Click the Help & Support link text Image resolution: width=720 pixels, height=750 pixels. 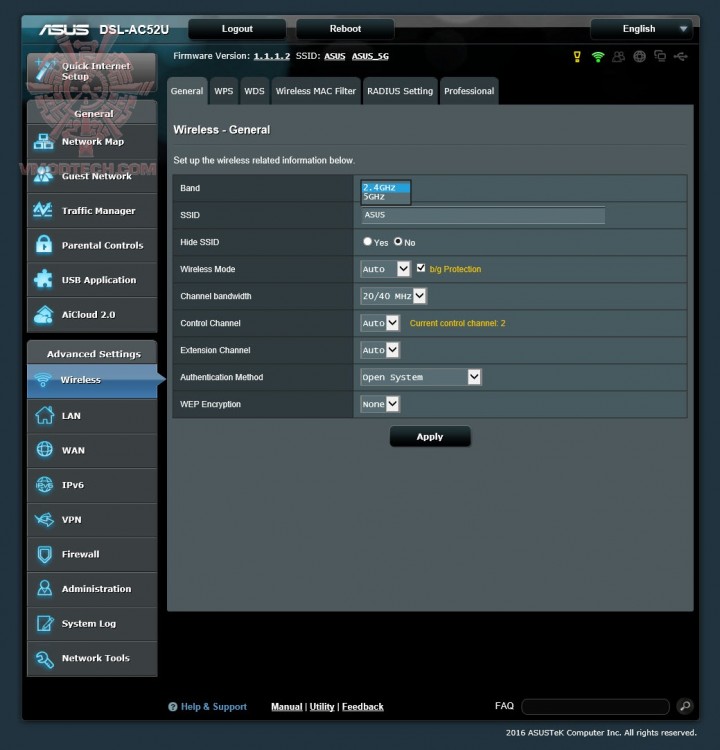point(214,706)
